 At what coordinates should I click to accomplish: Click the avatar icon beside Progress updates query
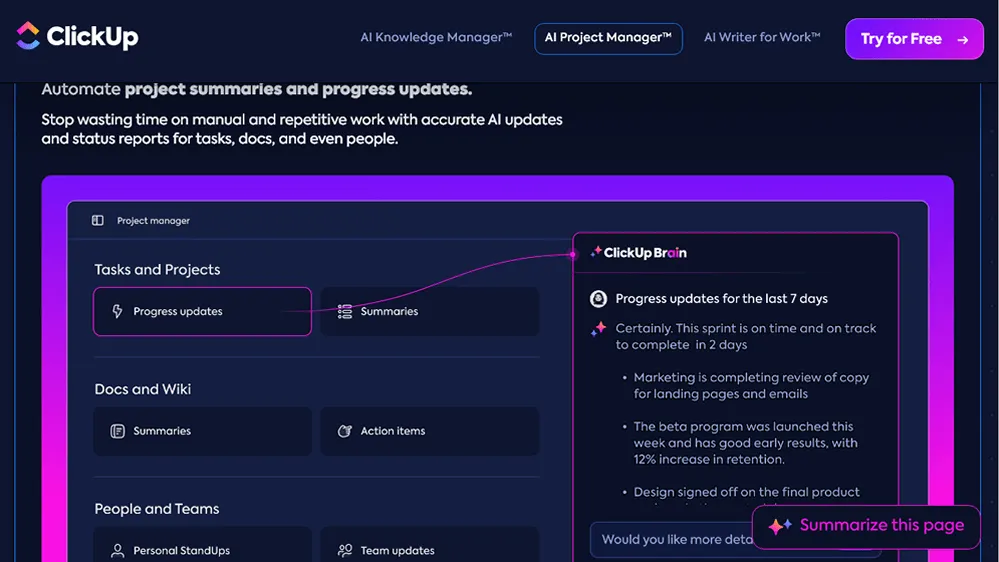(x=598, y=298)
